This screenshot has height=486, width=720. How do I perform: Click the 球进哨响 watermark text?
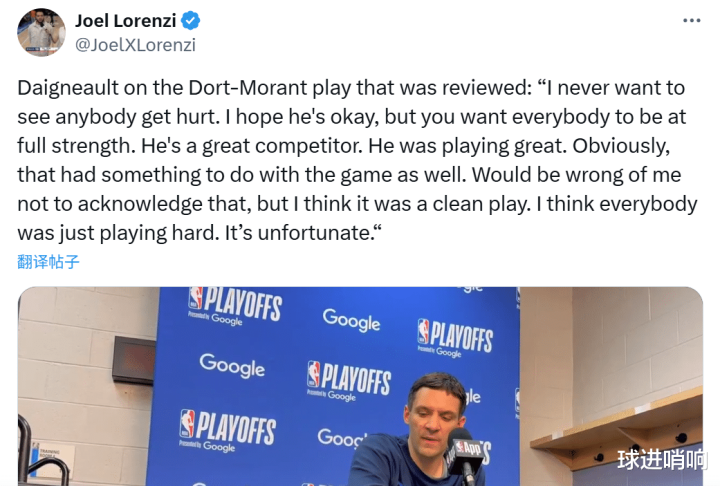[x=662, y=460]
